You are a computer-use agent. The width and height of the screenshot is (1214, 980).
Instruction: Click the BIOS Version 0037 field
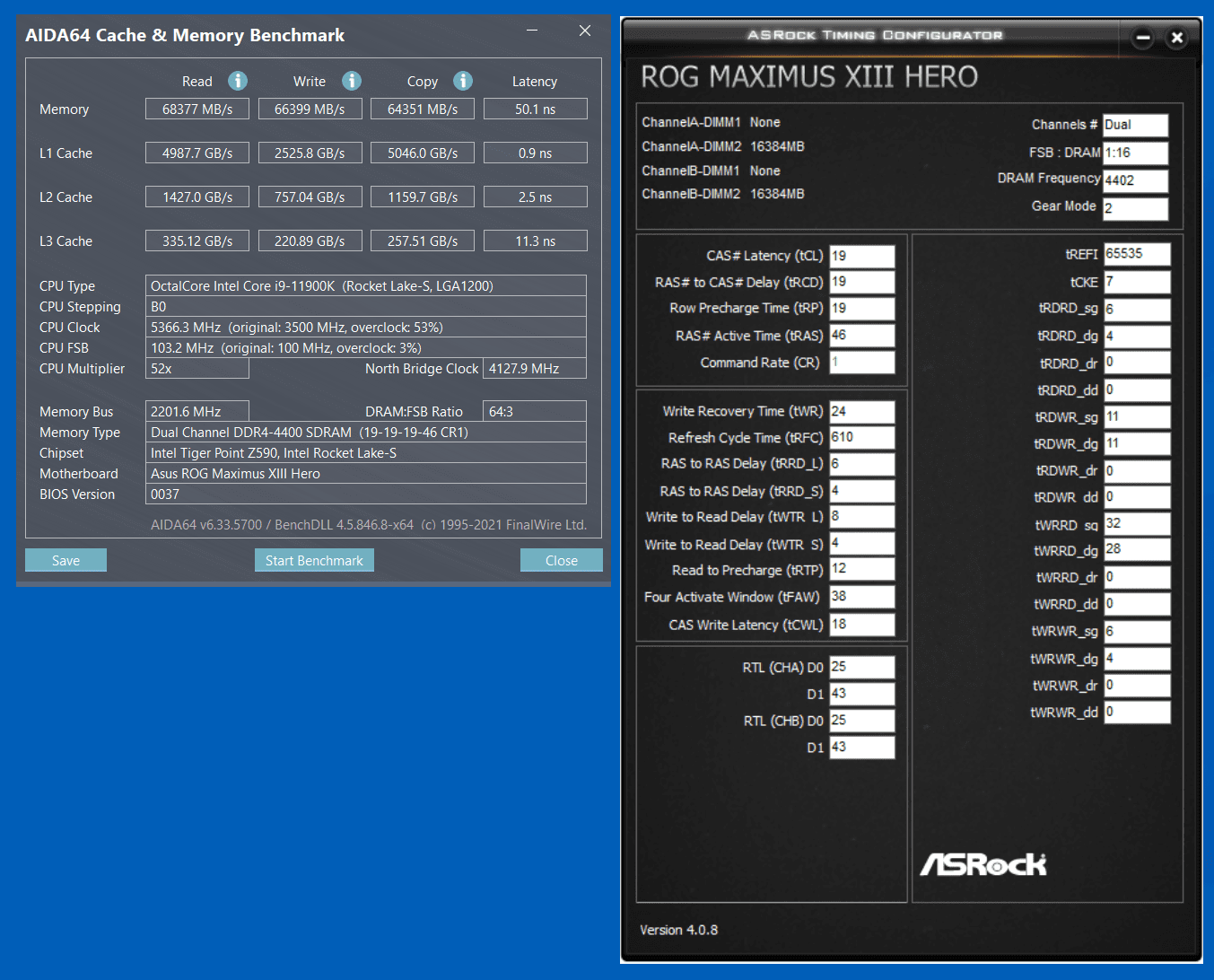coord(366,494)
